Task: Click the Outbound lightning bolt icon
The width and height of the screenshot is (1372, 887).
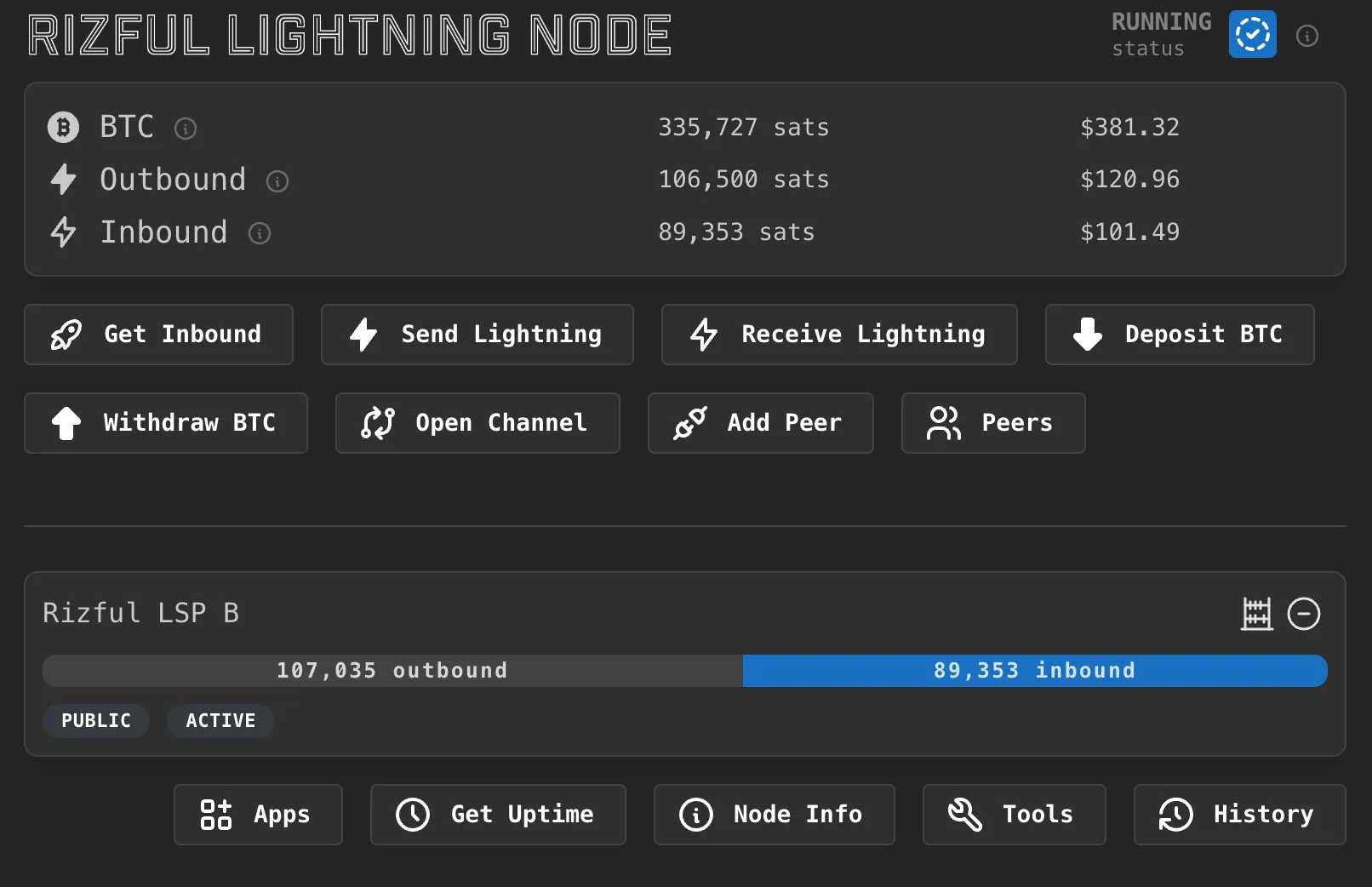Action: [63, 180]
